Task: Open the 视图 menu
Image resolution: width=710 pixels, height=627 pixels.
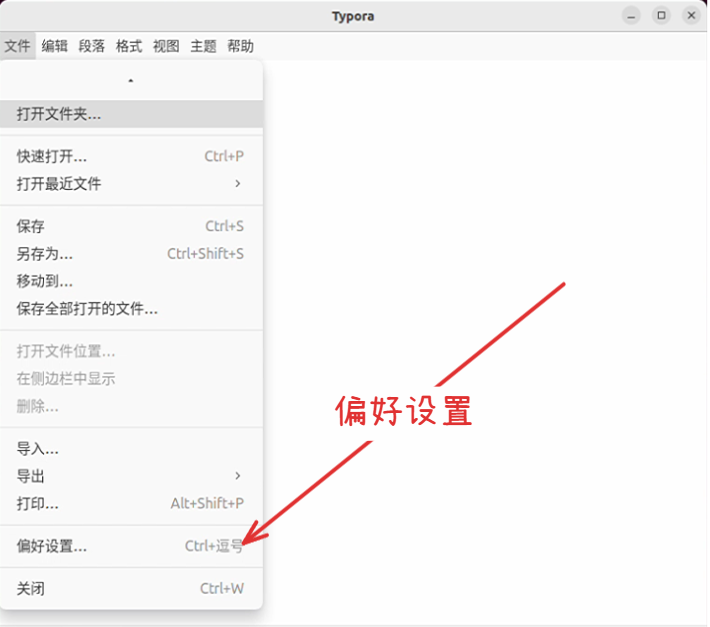Action: [x=166, y=46]
